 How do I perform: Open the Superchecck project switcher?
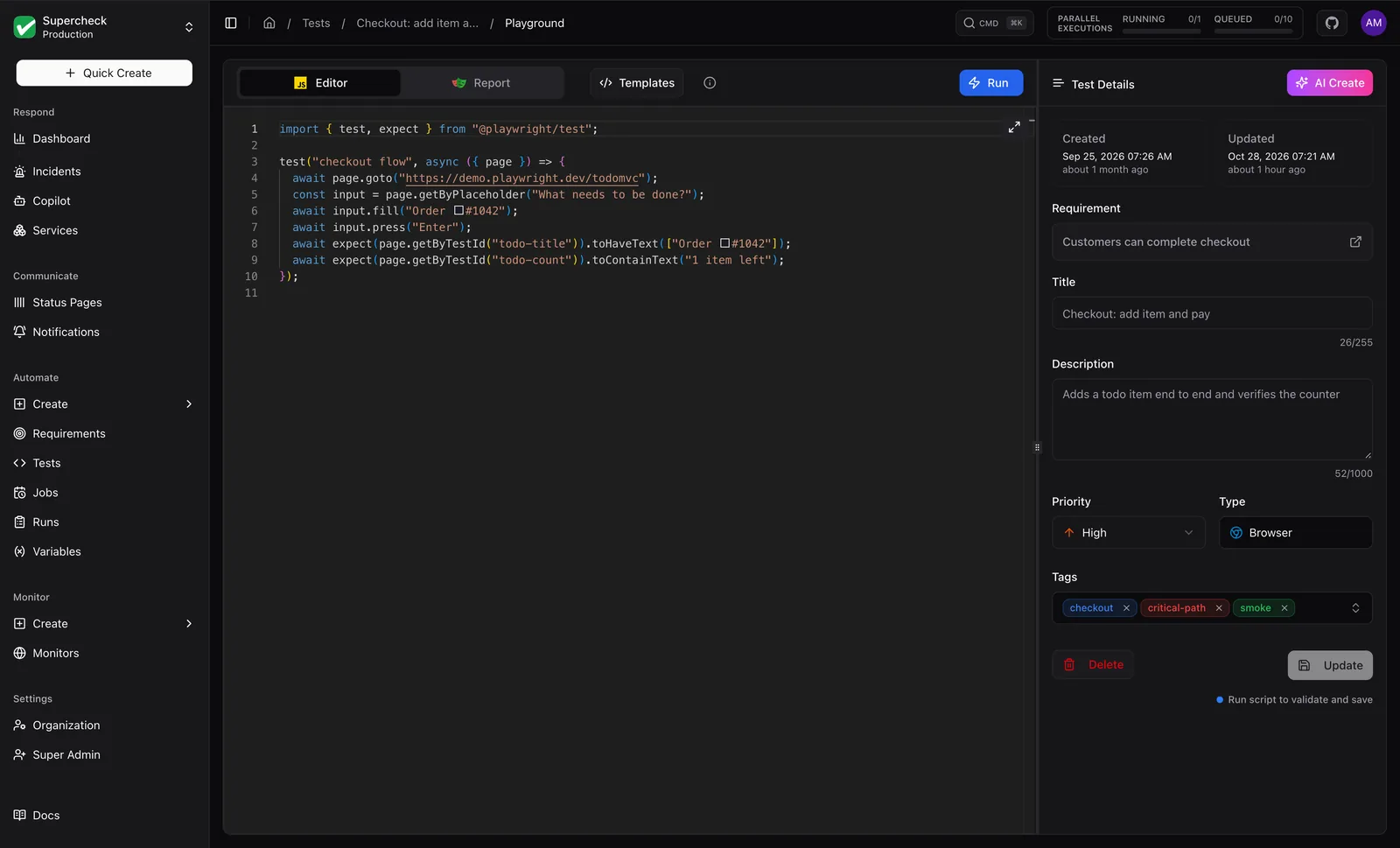[105, 27]
